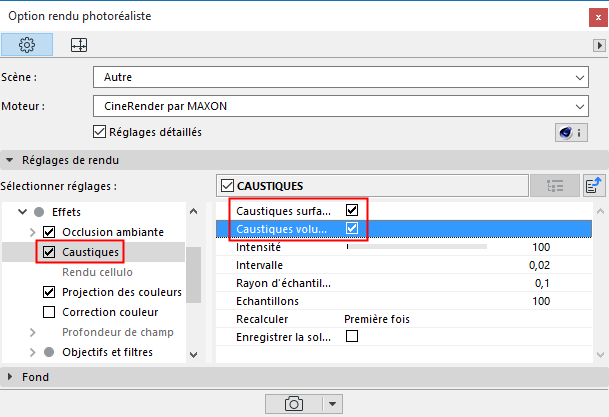The image size is (609, 417).
Task: Toggle the Projection des couleurs checkbox
Action: (49, 292)
